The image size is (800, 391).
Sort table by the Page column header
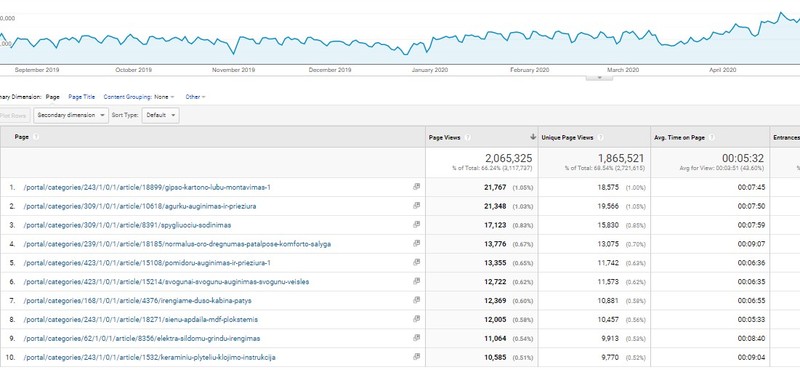point(22,137)
